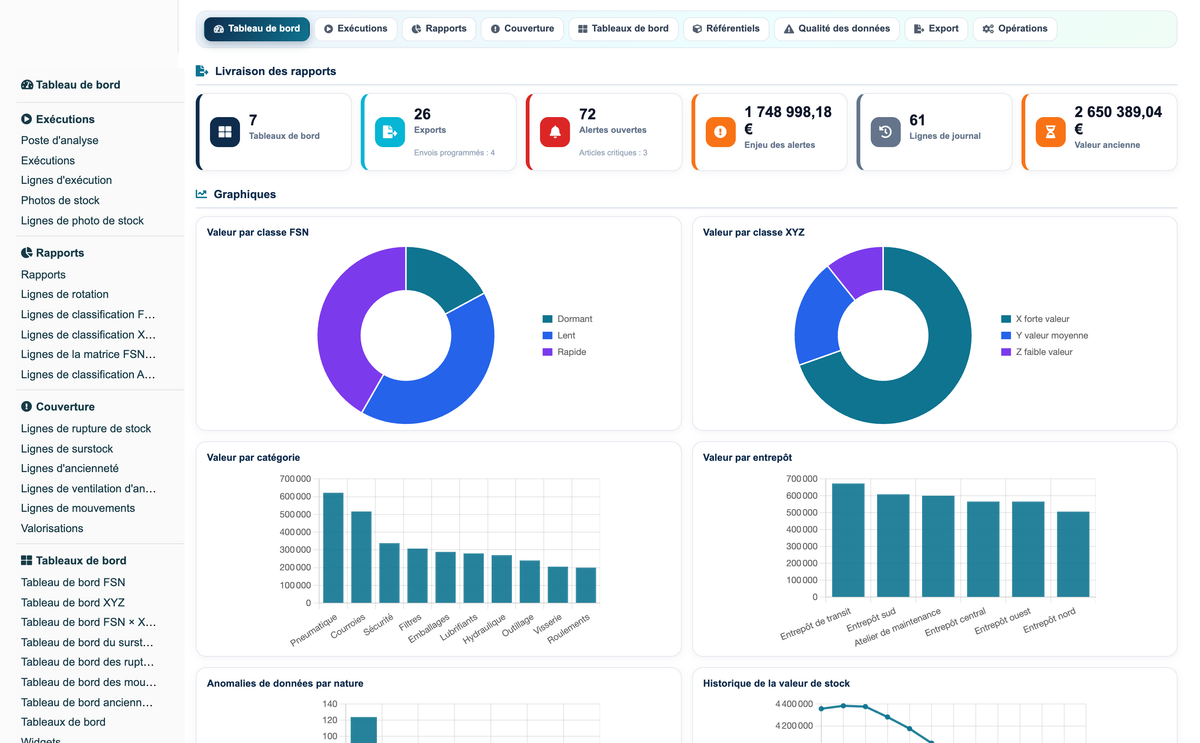Open the Tableaux de bord tab
Viewport: 1200px width, 743px height.
click(623, 29)
